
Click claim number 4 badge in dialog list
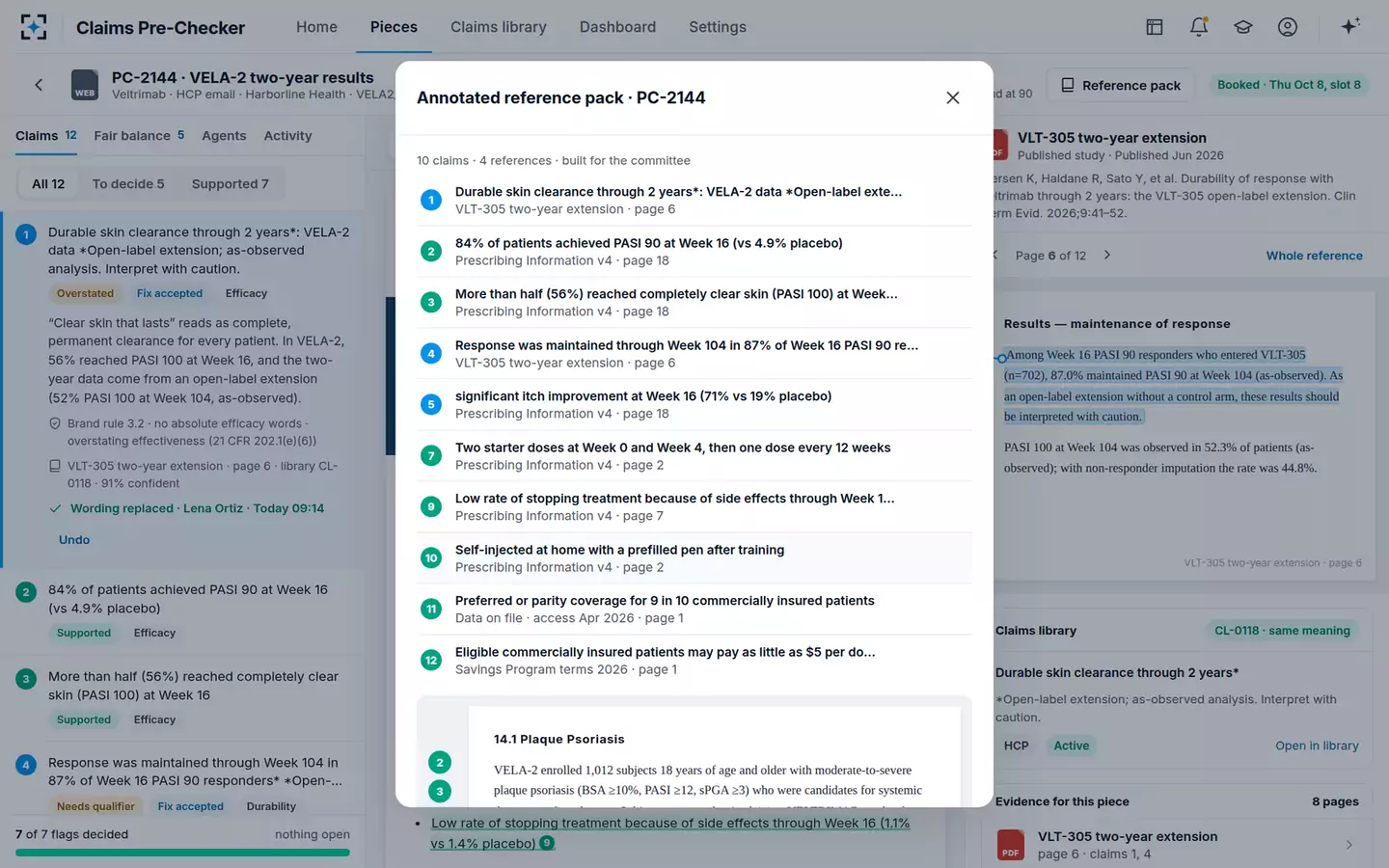[x=431, y=353]
